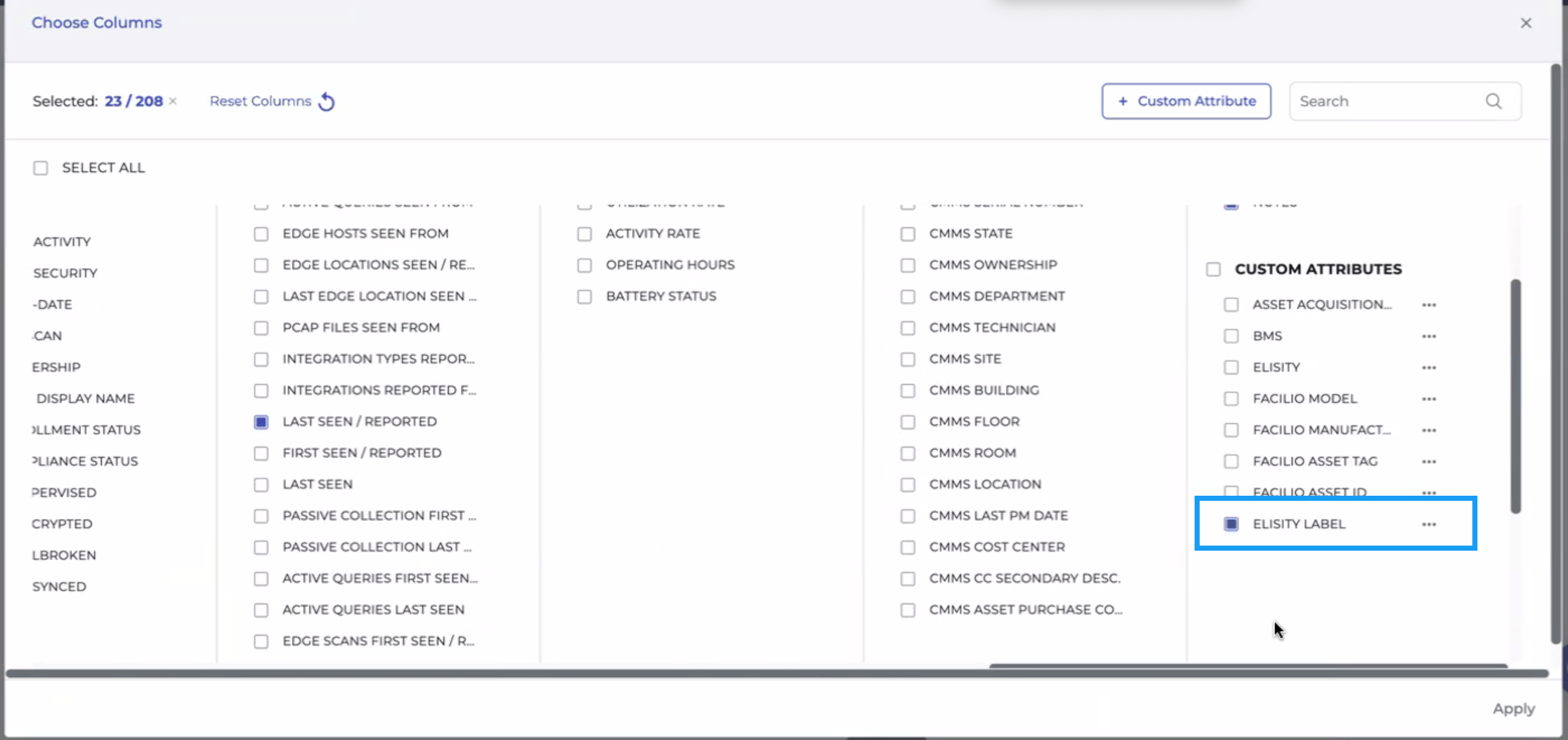Click the Custom Attribute button

[1186, 101]
